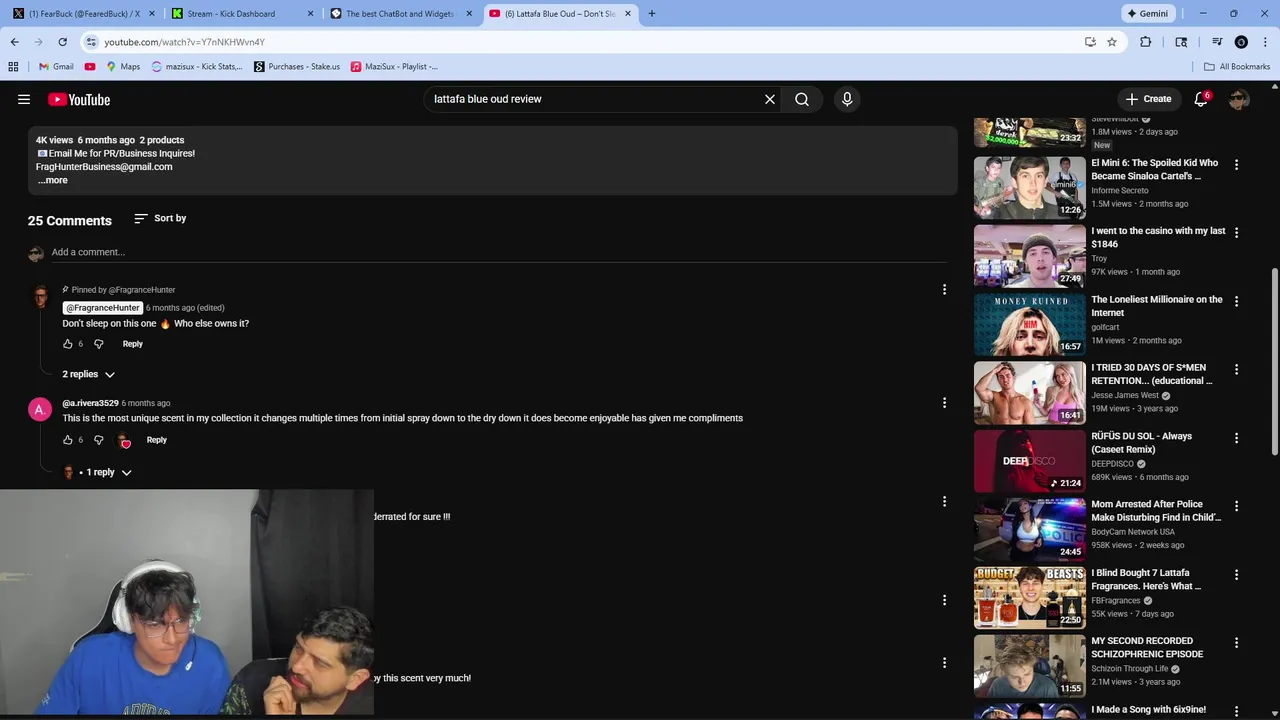1280x720 pixels.
Task: Close the Lattafa Blue Oud tab
Action: 628,14
